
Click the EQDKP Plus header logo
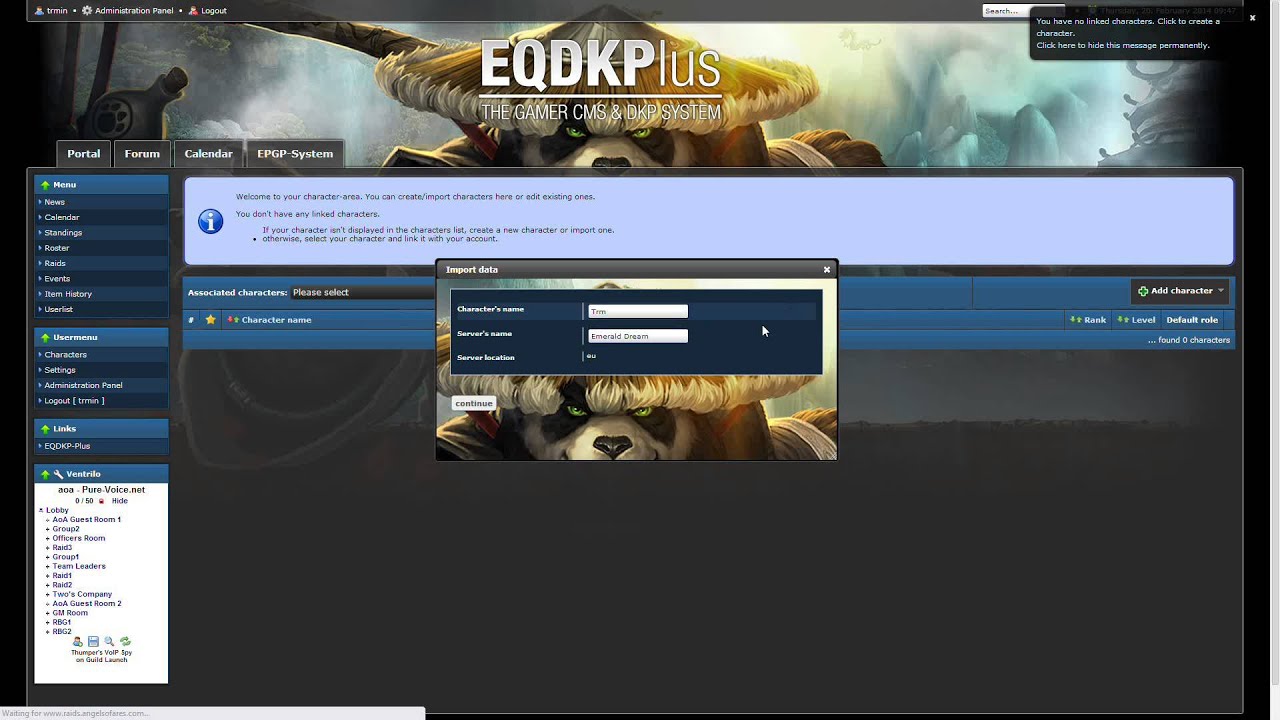click(600, 80)
